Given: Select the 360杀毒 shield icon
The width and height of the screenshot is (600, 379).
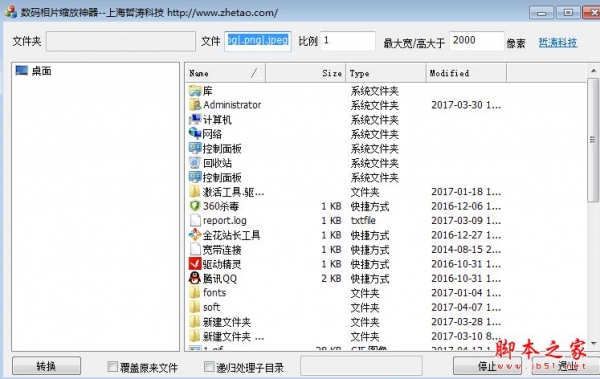Looking at the screenshot, I should pyautogui.click(x=195, y=206).
